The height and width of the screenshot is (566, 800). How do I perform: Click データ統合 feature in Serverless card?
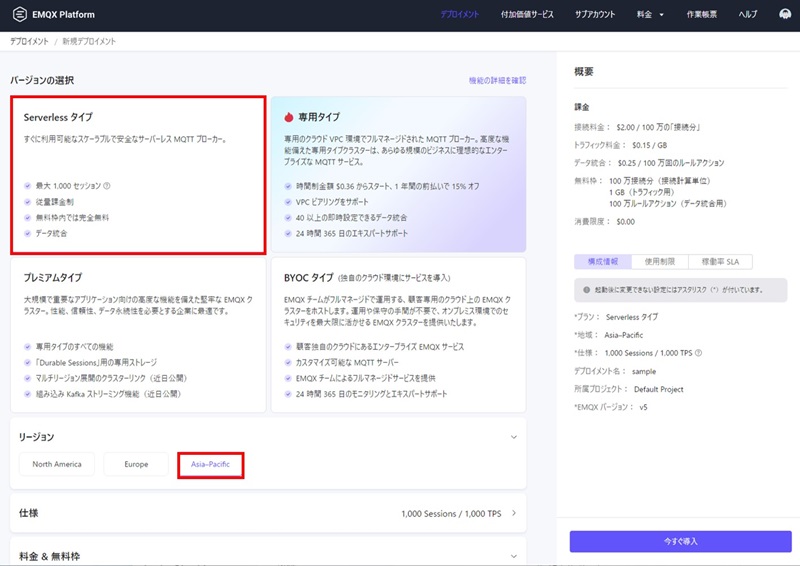click(51, 233)
